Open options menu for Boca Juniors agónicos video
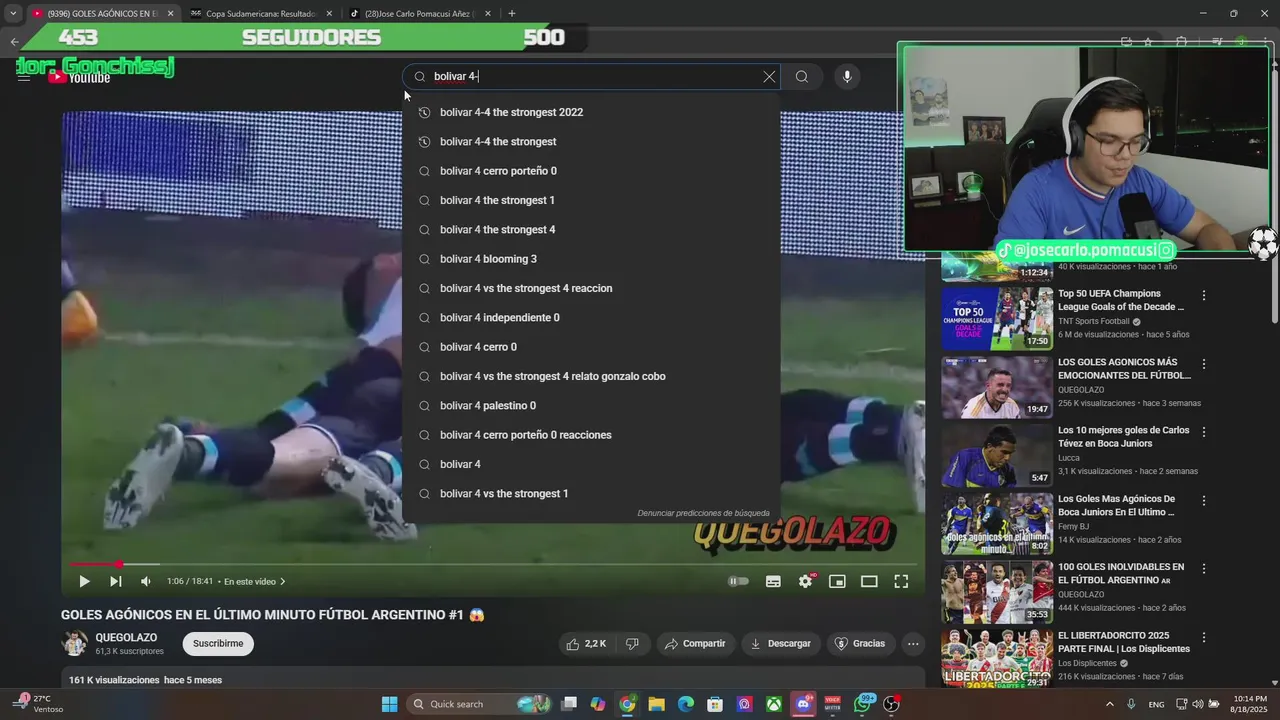 pos(1204,500)
